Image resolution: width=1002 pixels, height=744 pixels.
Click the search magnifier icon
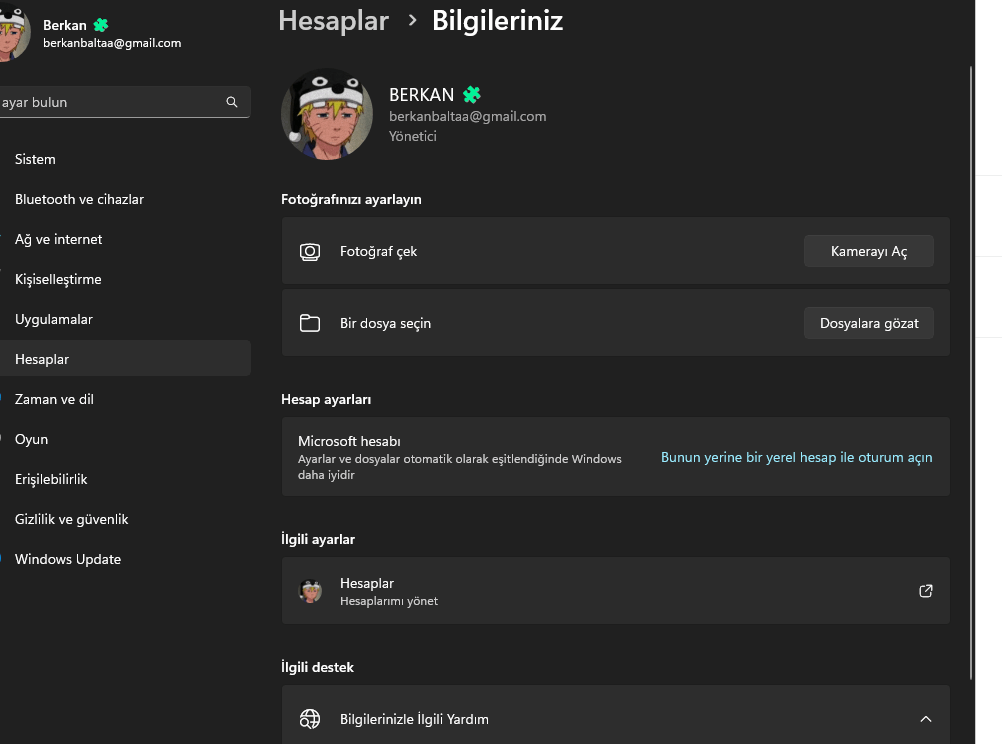pos(231,102)
